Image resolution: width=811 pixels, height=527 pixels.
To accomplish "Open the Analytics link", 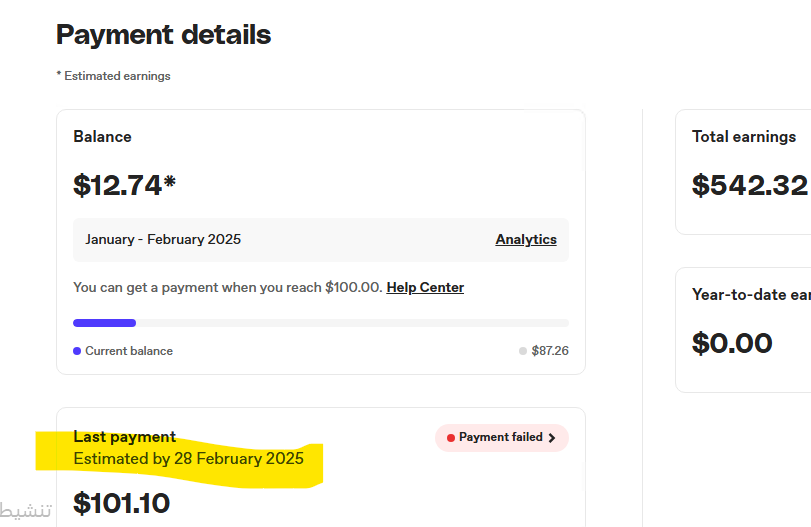I will [526, 239].
